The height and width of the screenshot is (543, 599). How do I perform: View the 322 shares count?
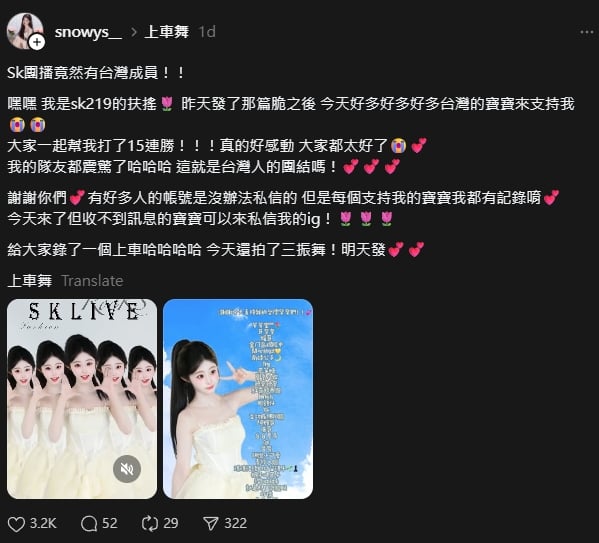(235, 524)
